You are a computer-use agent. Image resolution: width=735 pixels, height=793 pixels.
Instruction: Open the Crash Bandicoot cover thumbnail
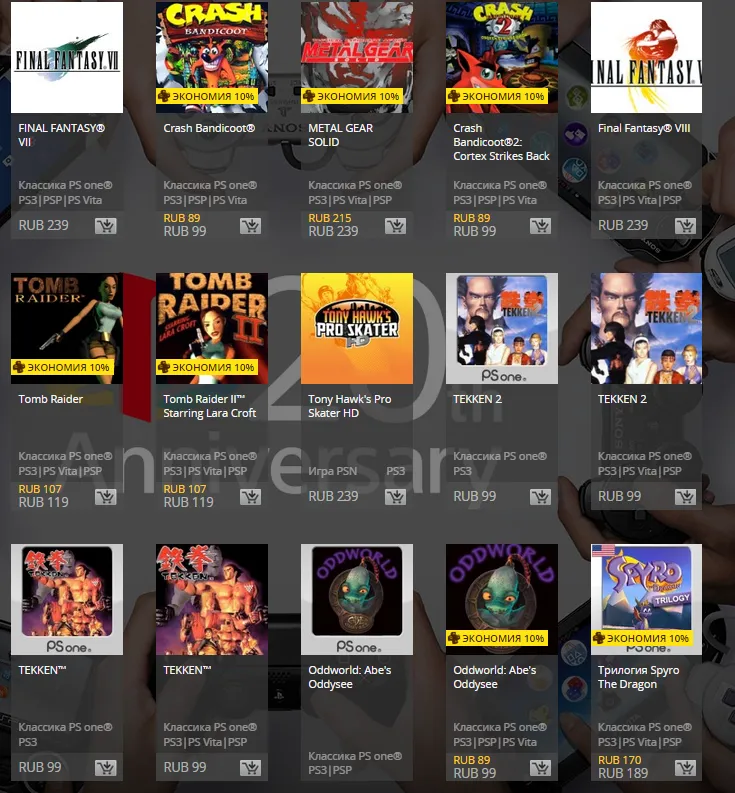click(x=212, y=57)
